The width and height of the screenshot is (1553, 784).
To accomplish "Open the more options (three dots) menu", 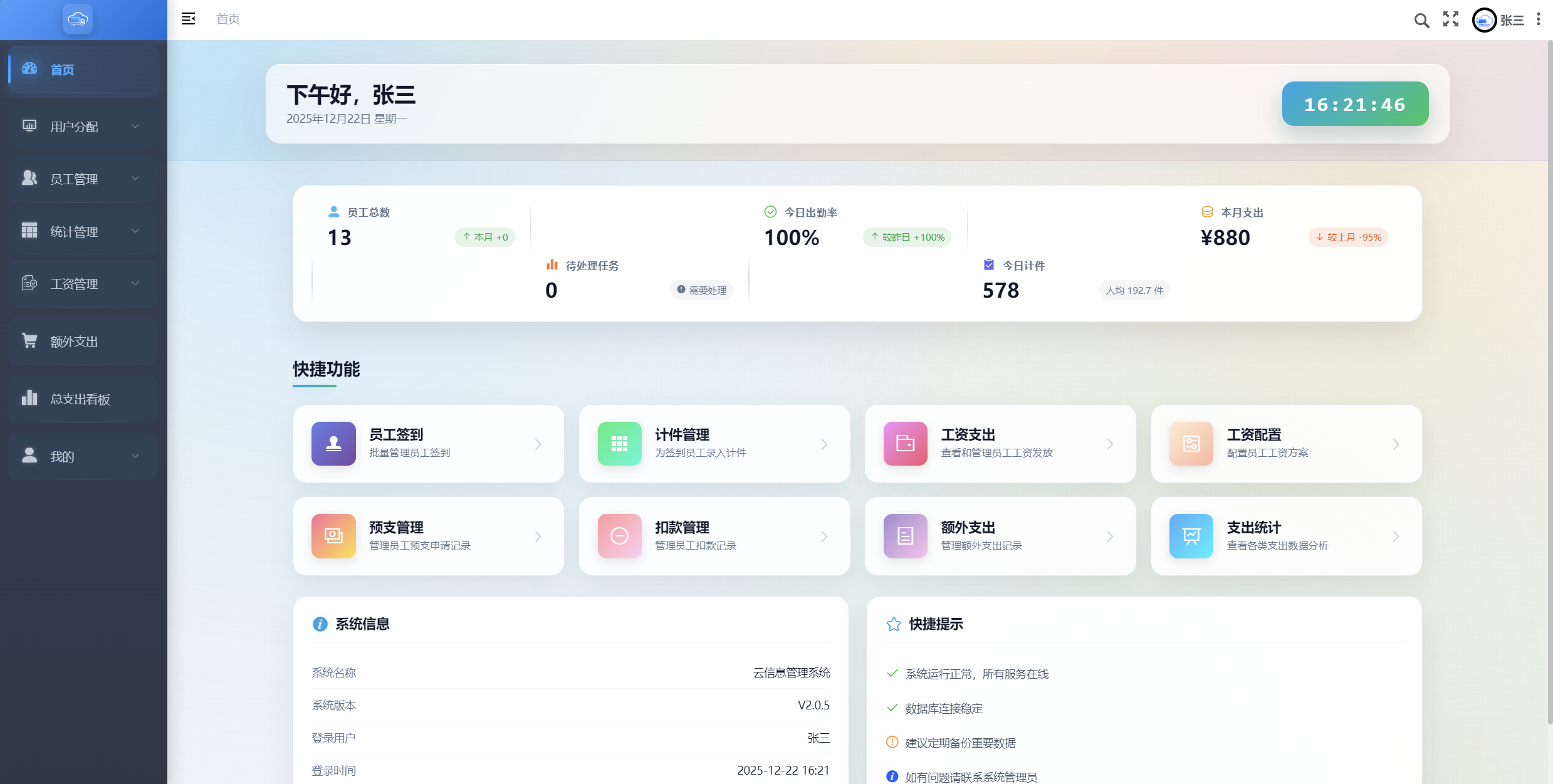I will pos(1539,19).
